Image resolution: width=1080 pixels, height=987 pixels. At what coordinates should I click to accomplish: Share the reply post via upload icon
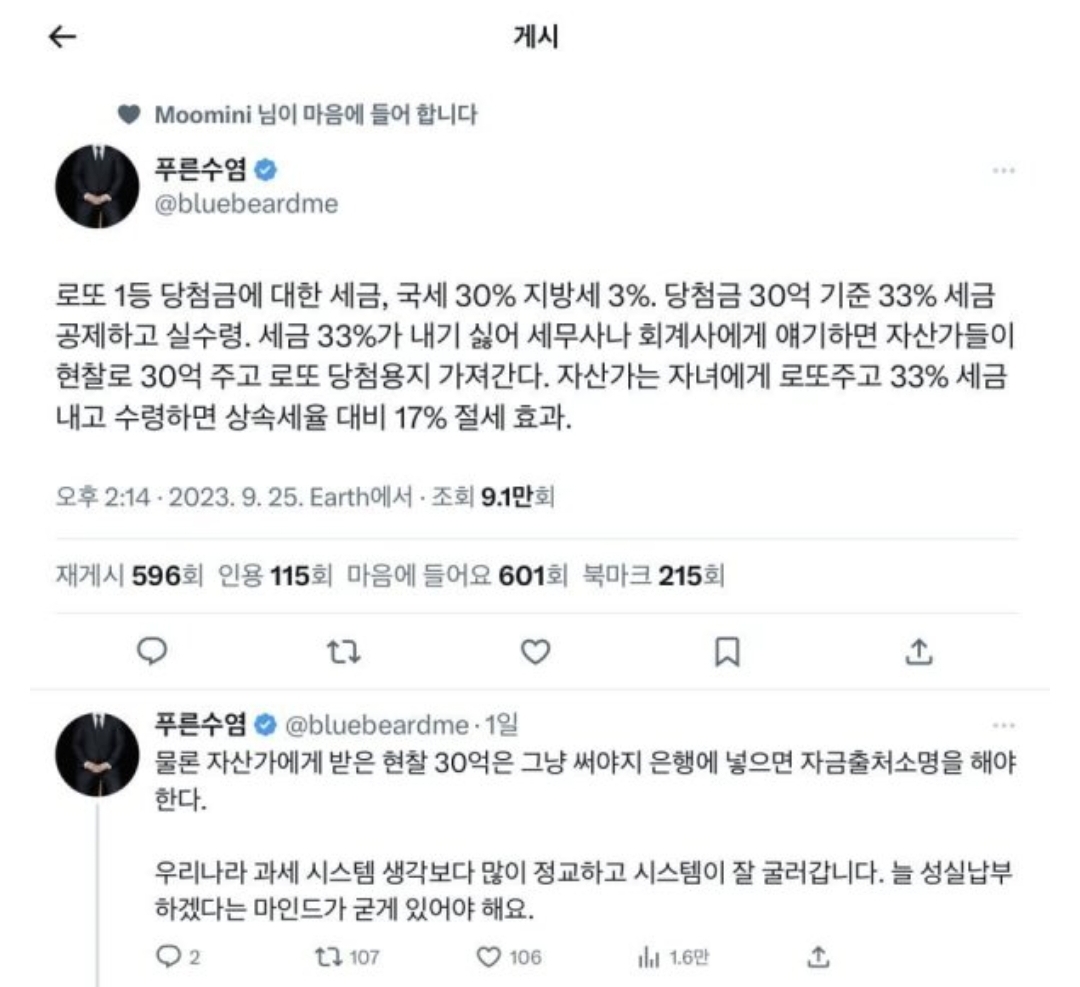tap(818, 957)
